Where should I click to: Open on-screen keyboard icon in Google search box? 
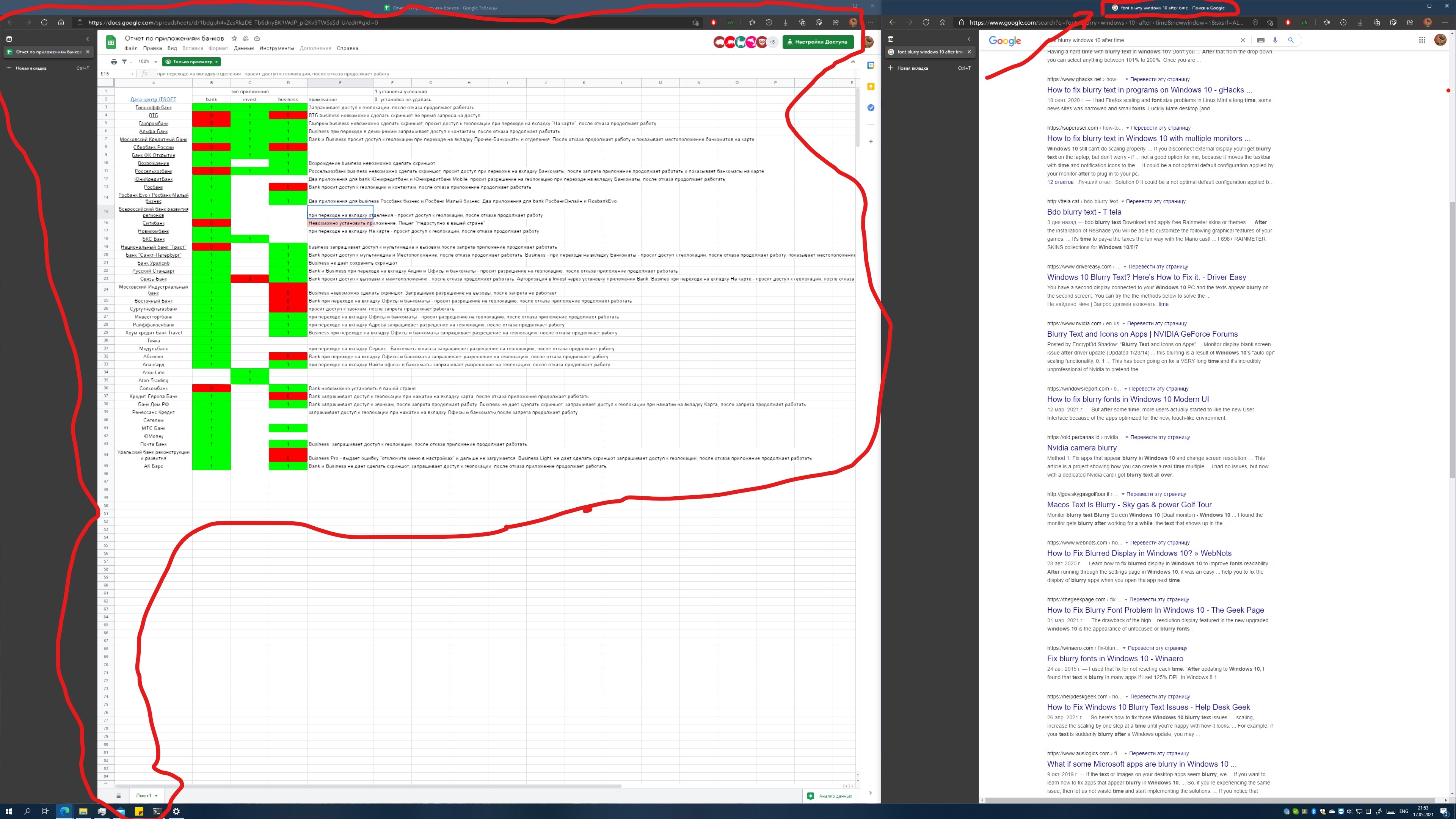point(1260,40)
